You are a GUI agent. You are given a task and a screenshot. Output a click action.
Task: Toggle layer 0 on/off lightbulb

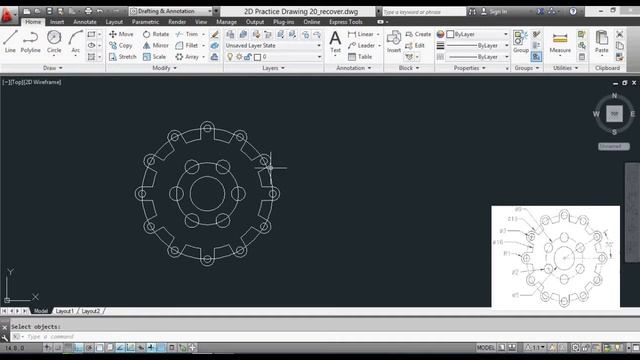point(230,57)
